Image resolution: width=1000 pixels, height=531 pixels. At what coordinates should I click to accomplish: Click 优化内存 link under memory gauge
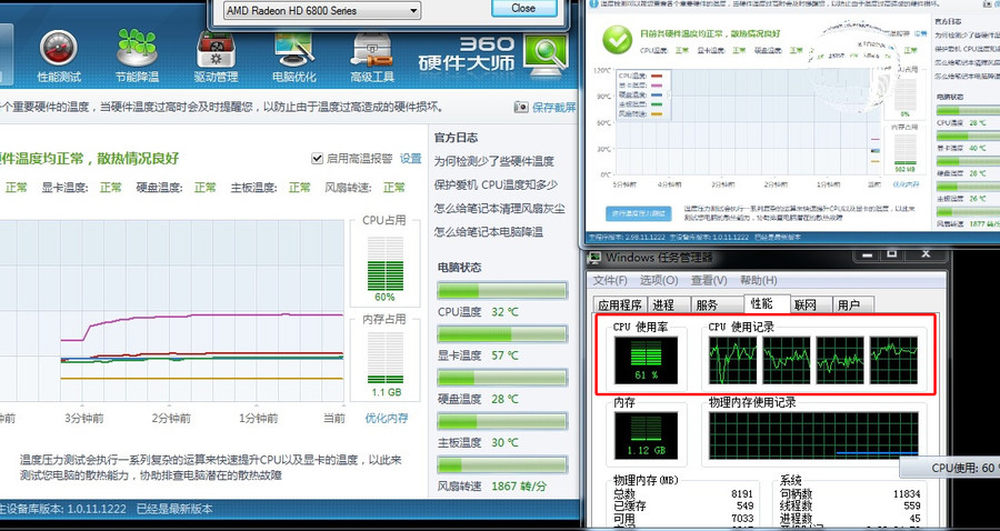point(386,418)
